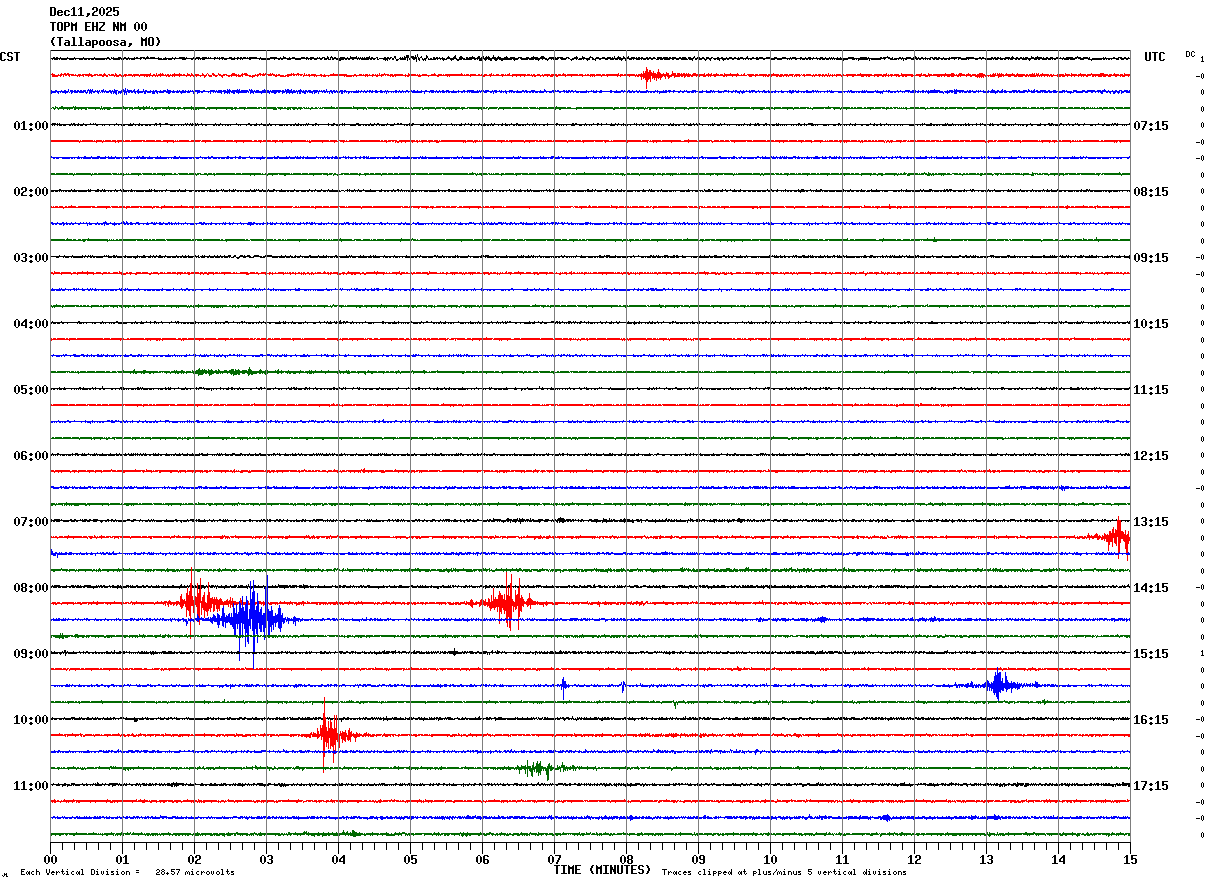
Task: Click the red burst near minute 4
Action: coord(328,735)
